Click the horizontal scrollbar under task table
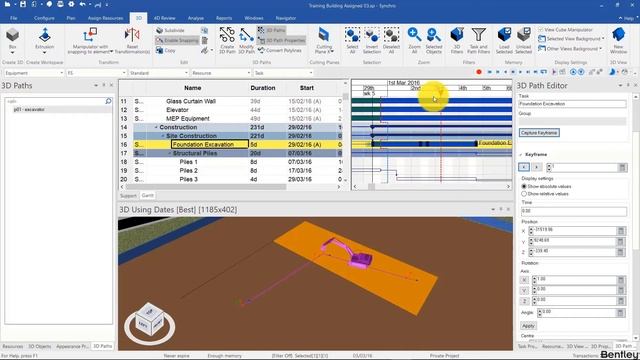 206,187
